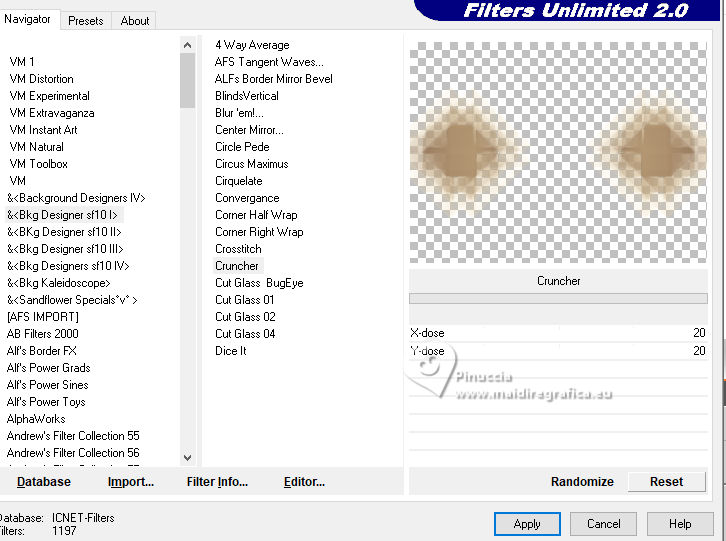Adjust the Y-dose slider
Screen dimensions: 726x541
point(558,351)
